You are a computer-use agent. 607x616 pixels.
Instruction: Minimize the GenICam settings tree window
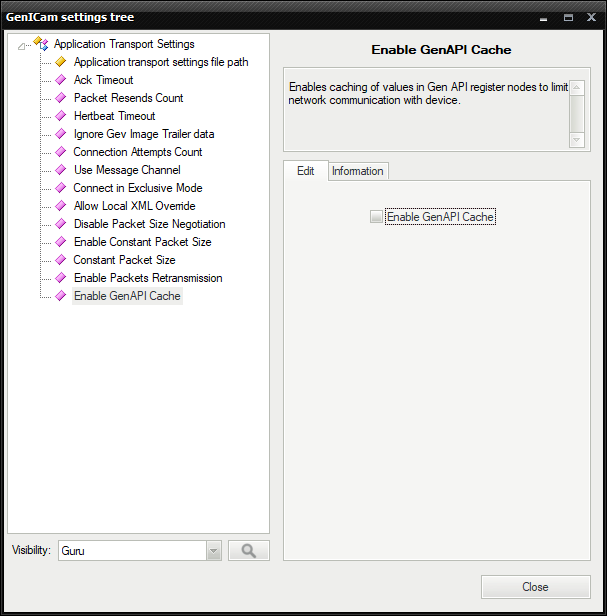click(543, 18)
